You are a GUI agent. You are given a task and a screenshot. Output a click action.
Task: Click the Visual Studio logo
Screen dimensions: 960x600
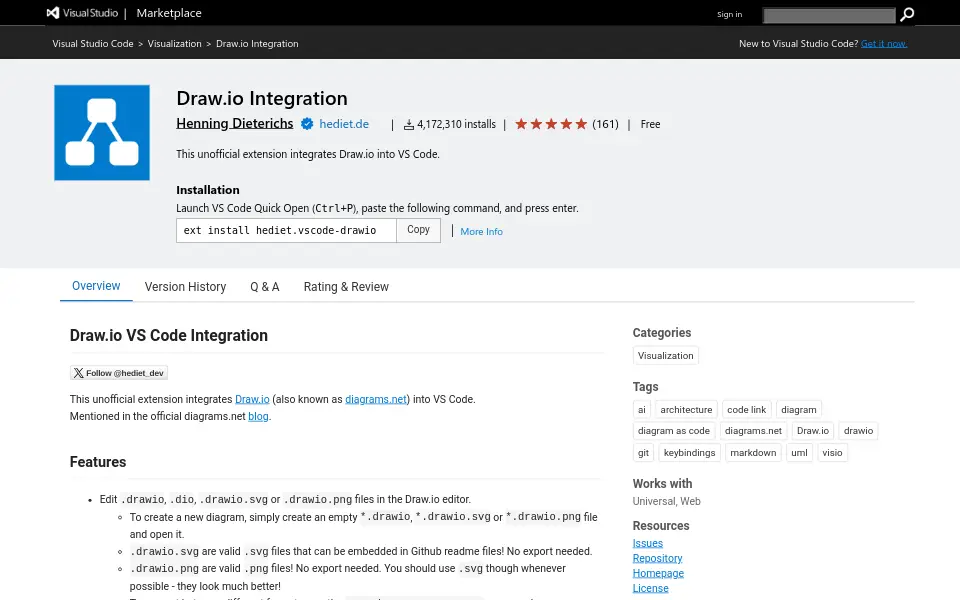tap(82, 13)
